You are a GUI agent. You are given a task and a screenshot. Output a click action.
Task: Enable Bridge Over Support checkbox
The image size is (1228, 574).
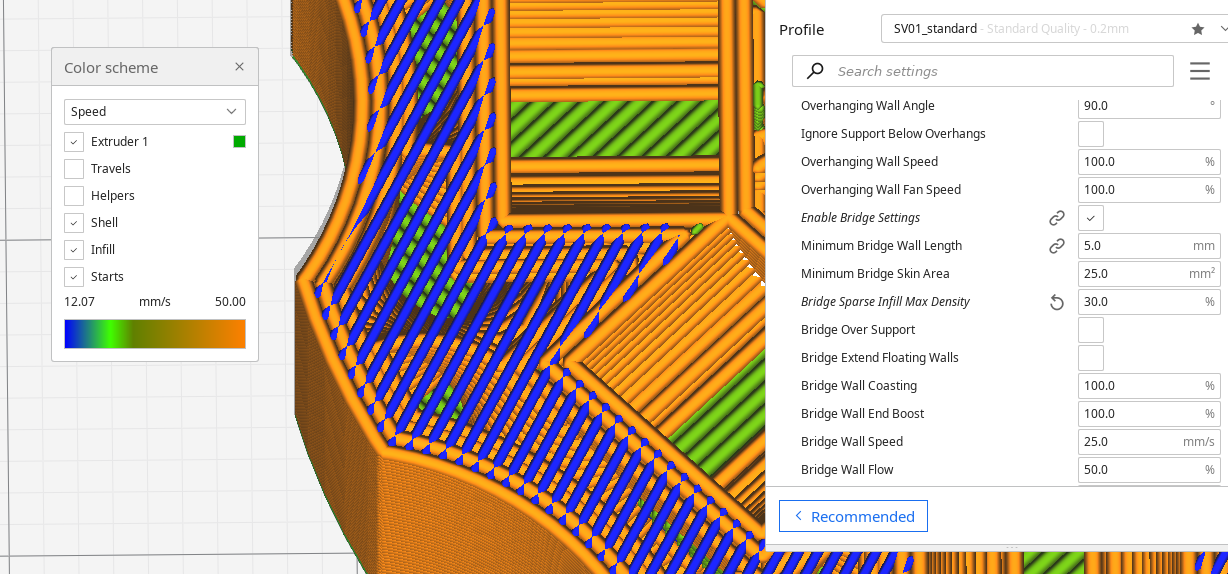tap(1091, 330)
